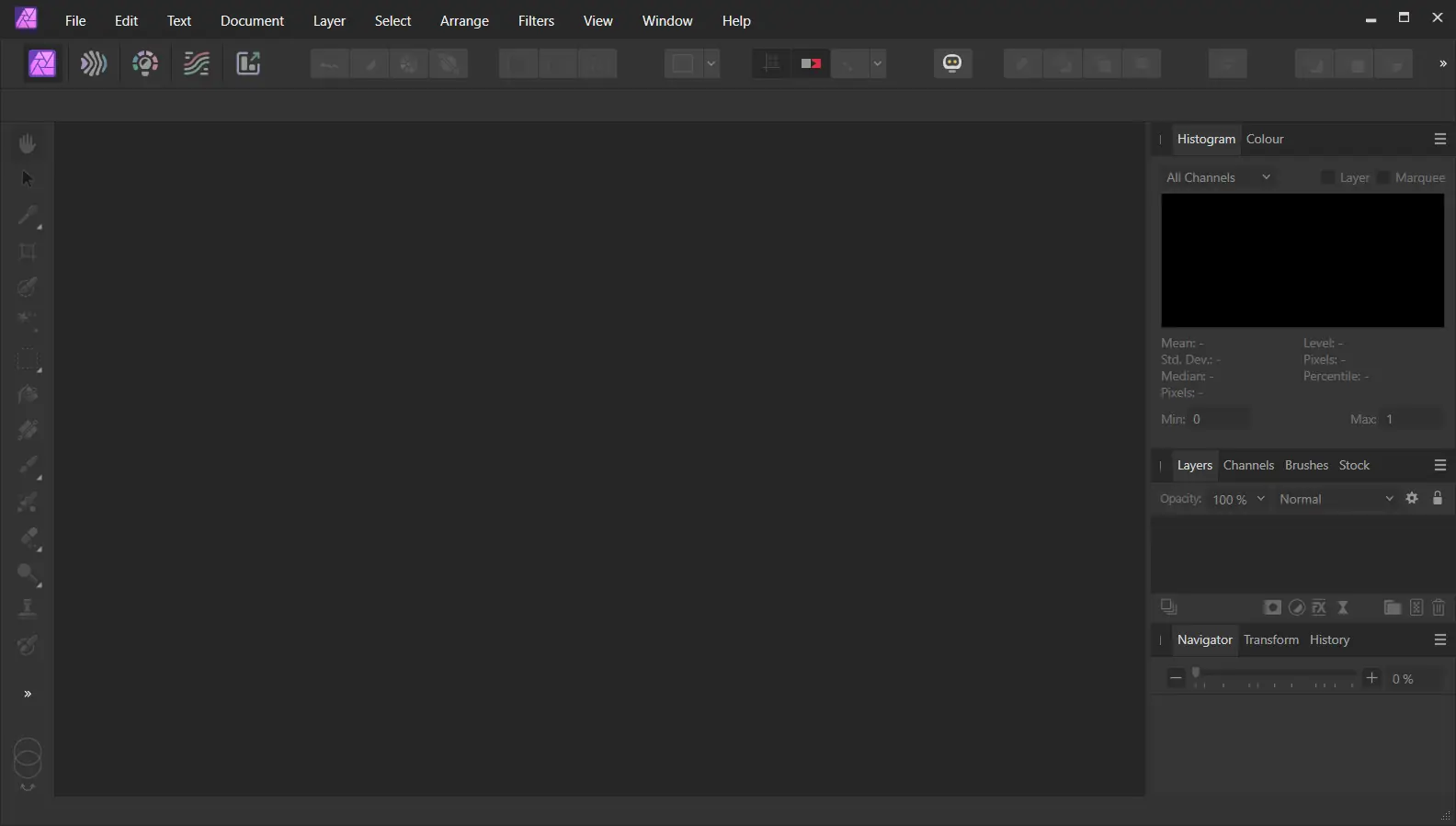Click Edit All Layers icon

tap(1168, 607)
